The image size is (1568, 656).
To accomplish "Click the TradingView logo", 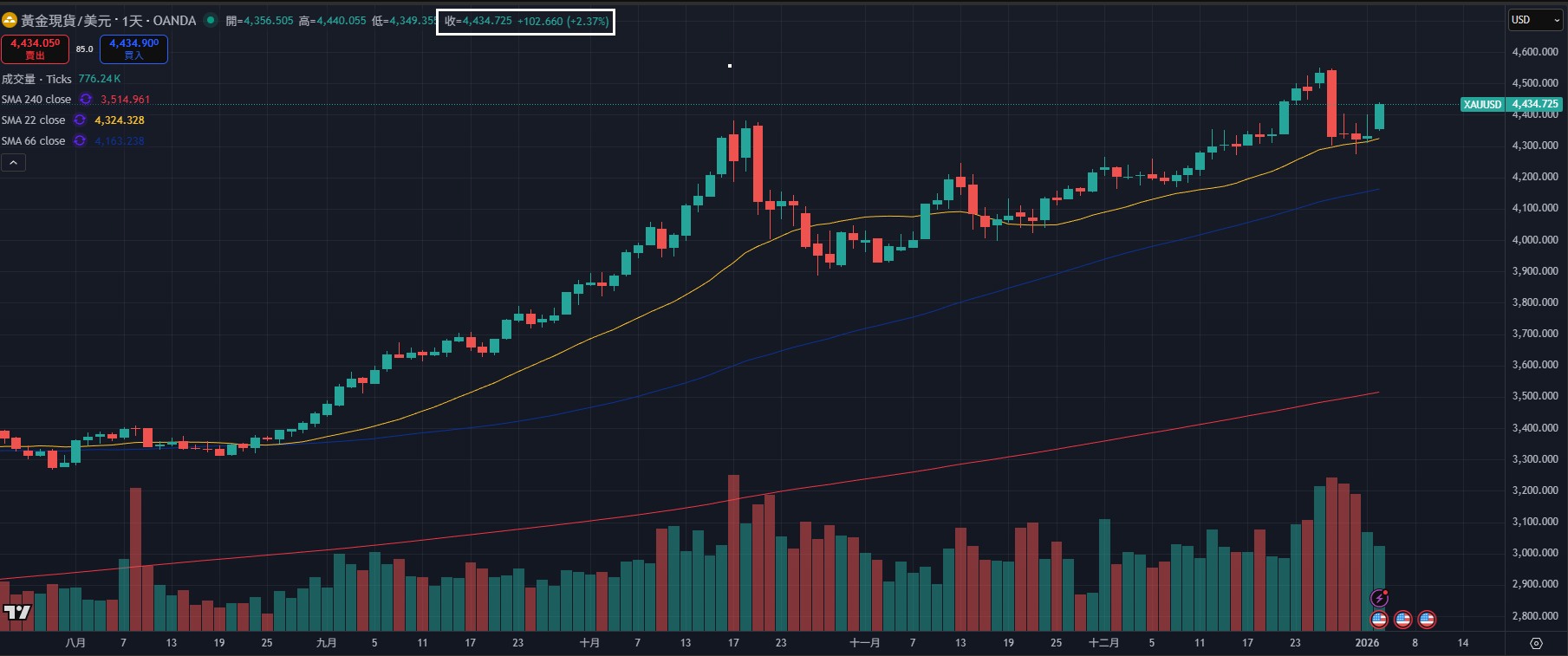I will (16, 613).
